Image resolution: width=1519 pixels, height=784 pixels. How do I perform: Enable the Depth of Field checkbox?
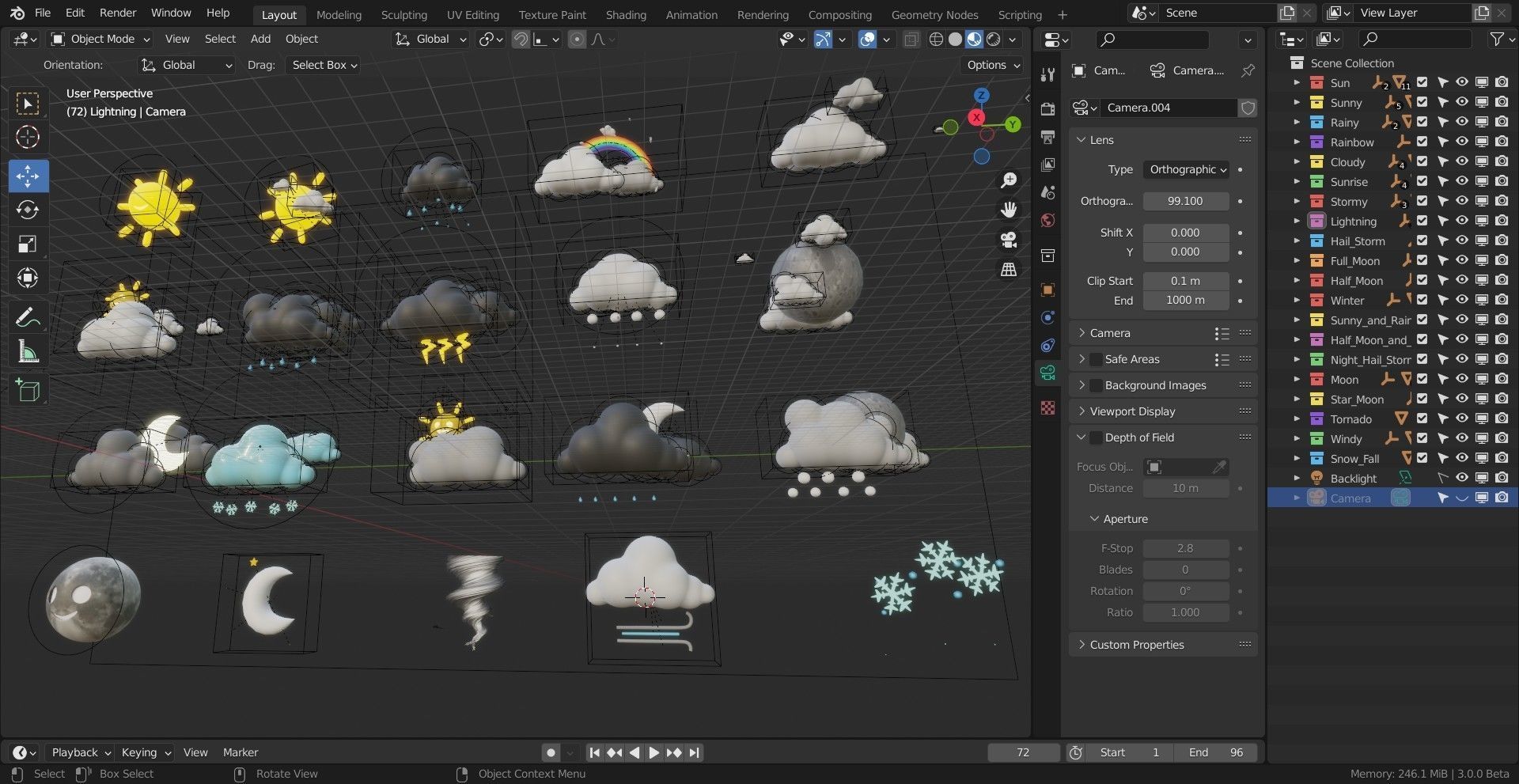pos(1096,437)
